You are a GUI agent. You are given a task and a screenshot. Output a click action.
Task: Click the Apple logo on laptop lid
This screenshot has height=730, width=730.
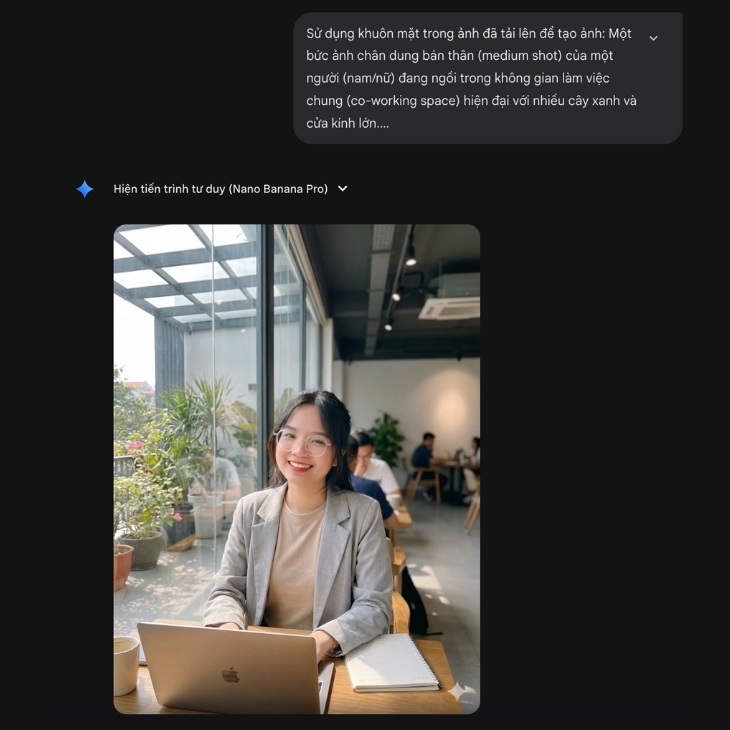[x=230, y=675]
